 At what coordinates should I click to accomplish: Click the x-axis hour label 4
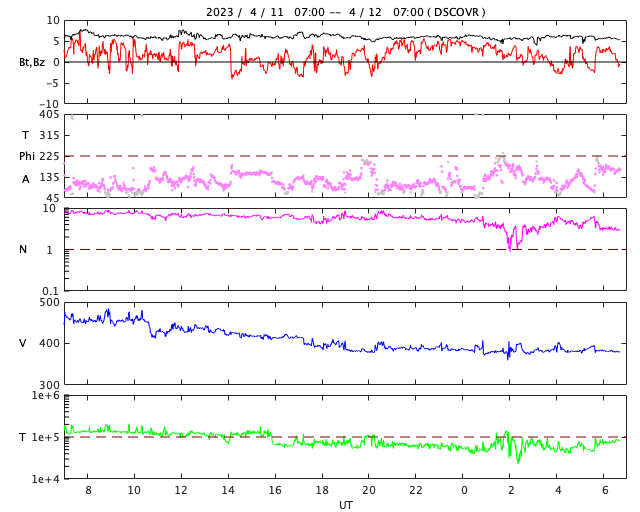click(x=558, y=490)
